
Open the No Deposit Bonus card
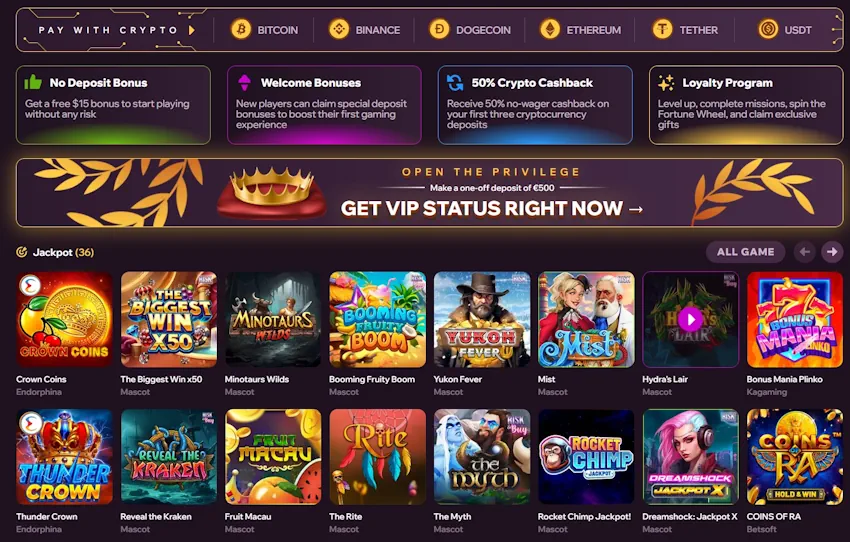[113, 105]
